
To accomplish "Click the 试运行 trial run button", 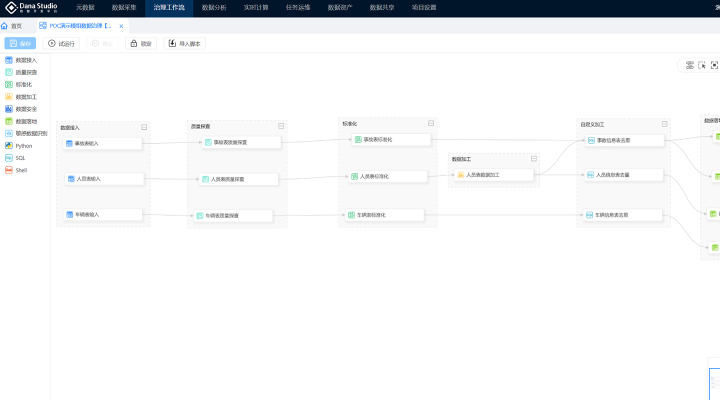I will tap(62, 43).
